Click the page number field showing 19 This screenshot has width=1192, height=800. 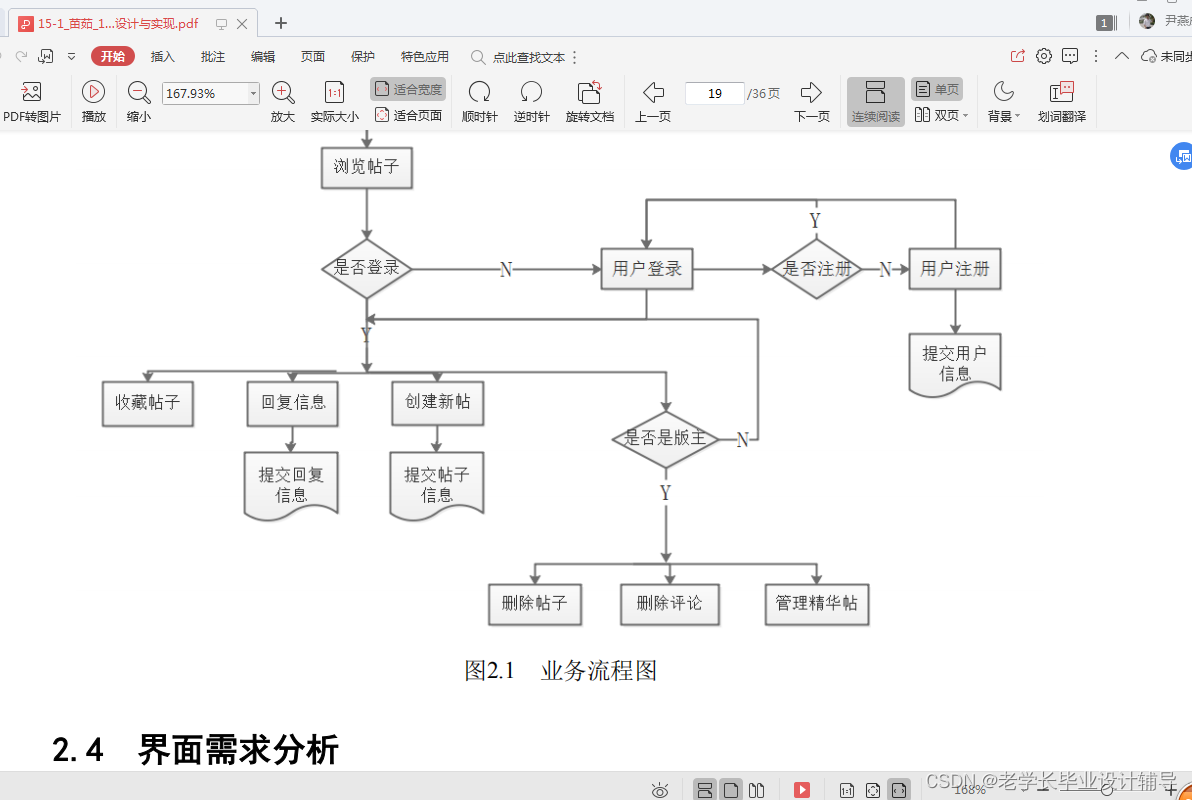714,92
